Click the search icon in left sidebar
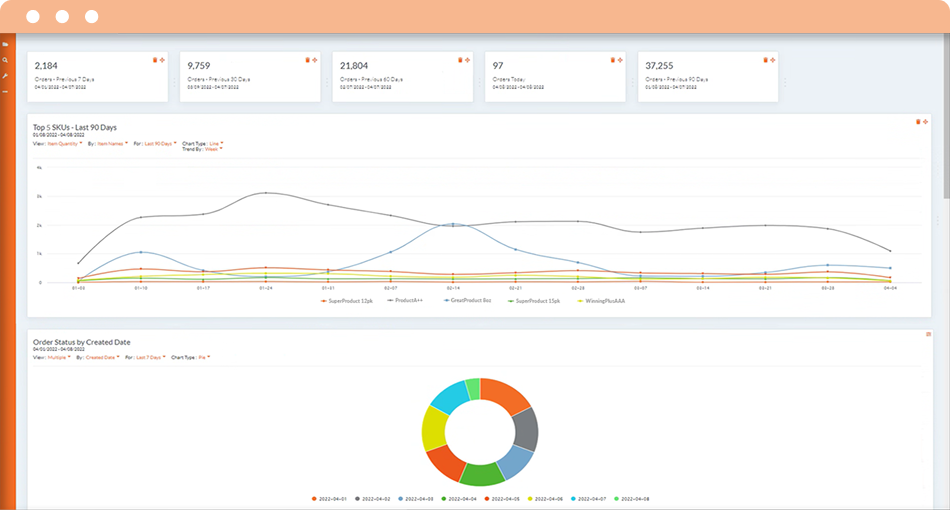Image resolution: width=950 pixels, height=510 pixels. pos(5,60)
